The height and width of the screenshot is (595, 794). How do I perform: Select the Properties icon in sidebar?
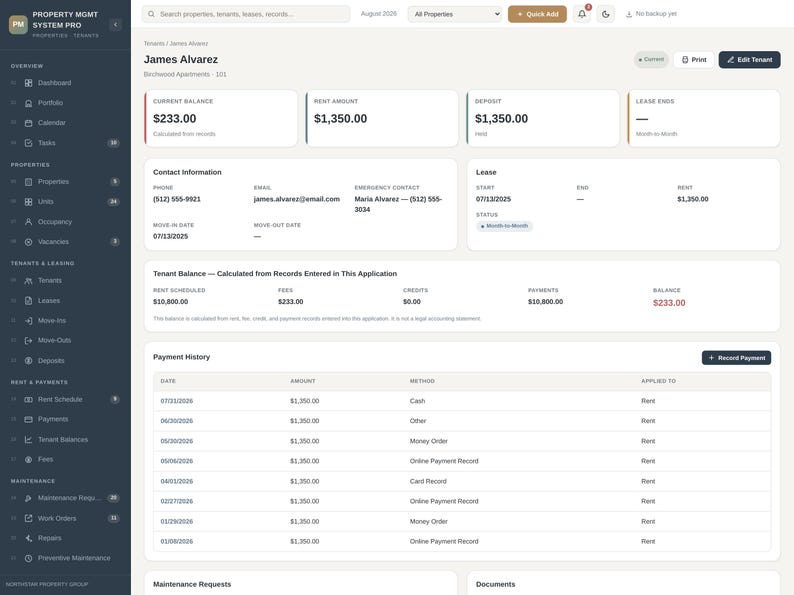tap(28, 182)
